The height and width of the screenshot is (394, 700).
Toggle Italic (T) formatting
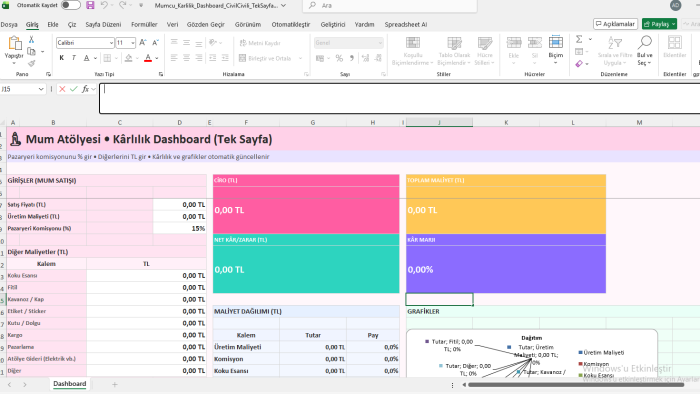74,58
